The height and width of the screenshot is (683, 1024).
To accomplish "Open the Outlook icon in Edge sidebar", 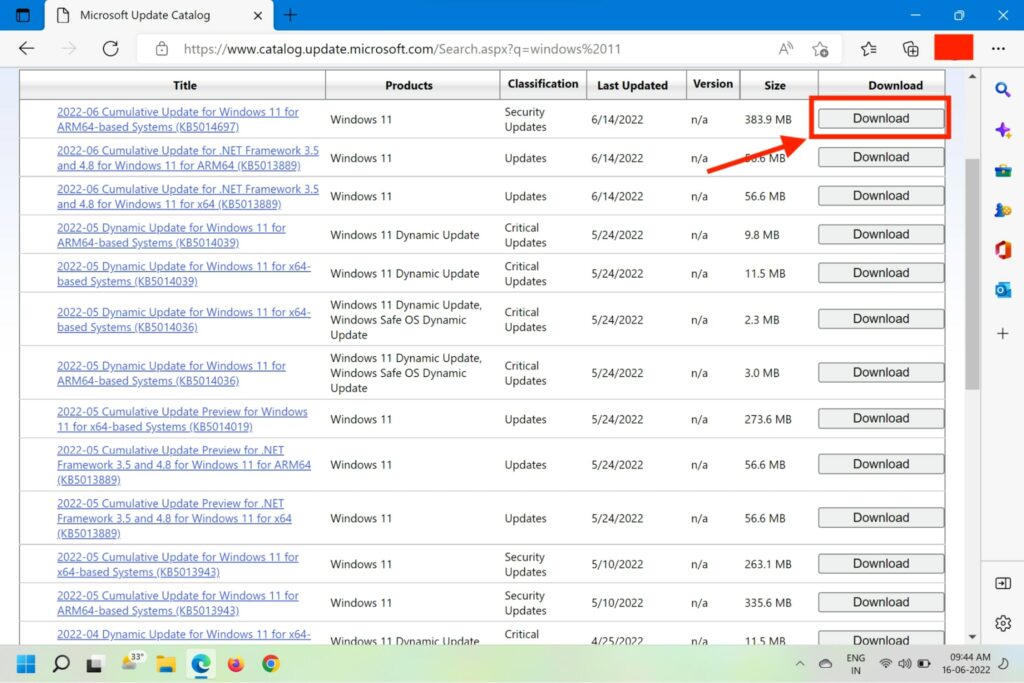I will coord(1002,290).
